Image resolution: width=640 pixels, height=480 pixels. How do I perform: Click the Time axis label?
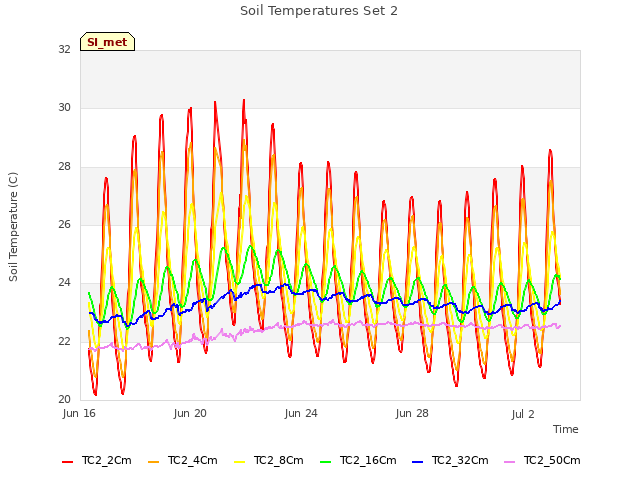tap(566, 429)
